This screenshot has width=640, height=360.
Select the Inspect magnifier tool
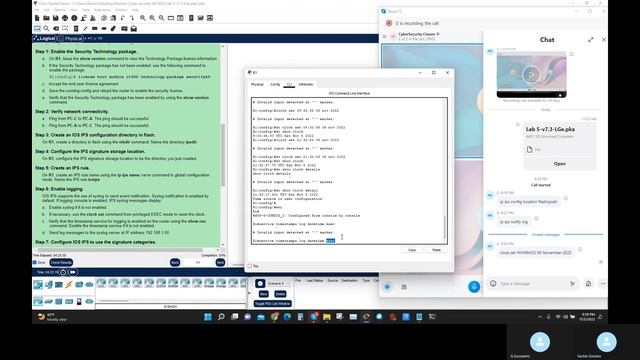[x=47, y=29]
